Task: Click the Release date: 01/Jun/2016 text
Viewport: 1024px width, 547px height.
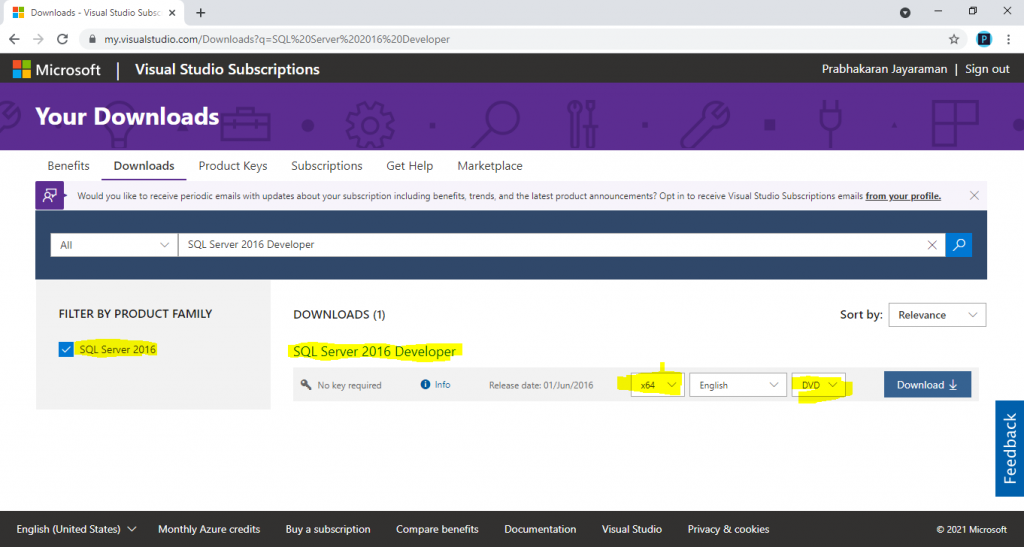Action: point(541,385)
